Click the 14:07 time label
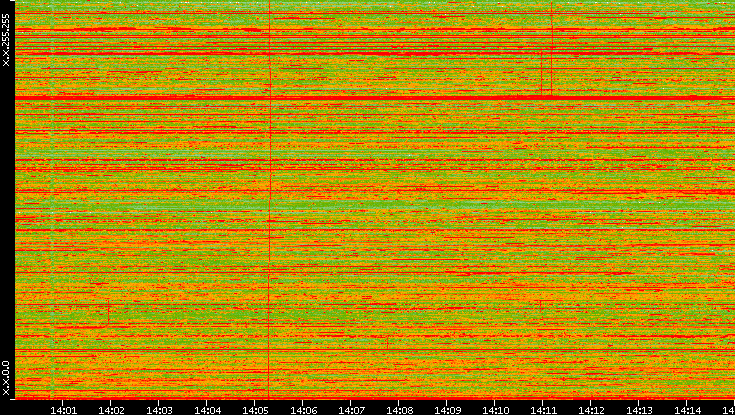Image resolution: width=735 pixels, height=415 pixels. point(352,410)
